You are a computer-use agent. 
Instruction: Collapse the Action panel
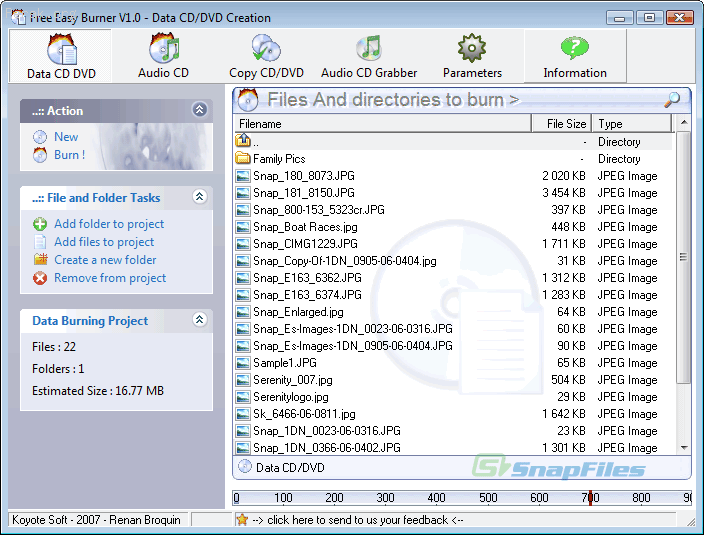coord(200,110)
